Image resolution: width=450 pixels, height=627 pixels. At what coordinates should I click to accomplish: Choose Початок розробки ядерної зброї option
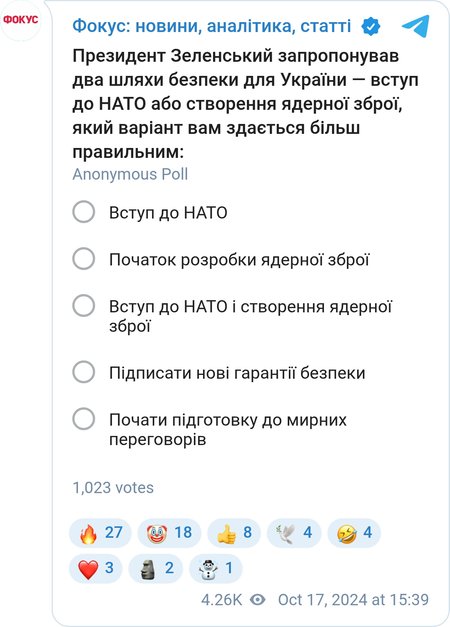click(x=221, y=260)
